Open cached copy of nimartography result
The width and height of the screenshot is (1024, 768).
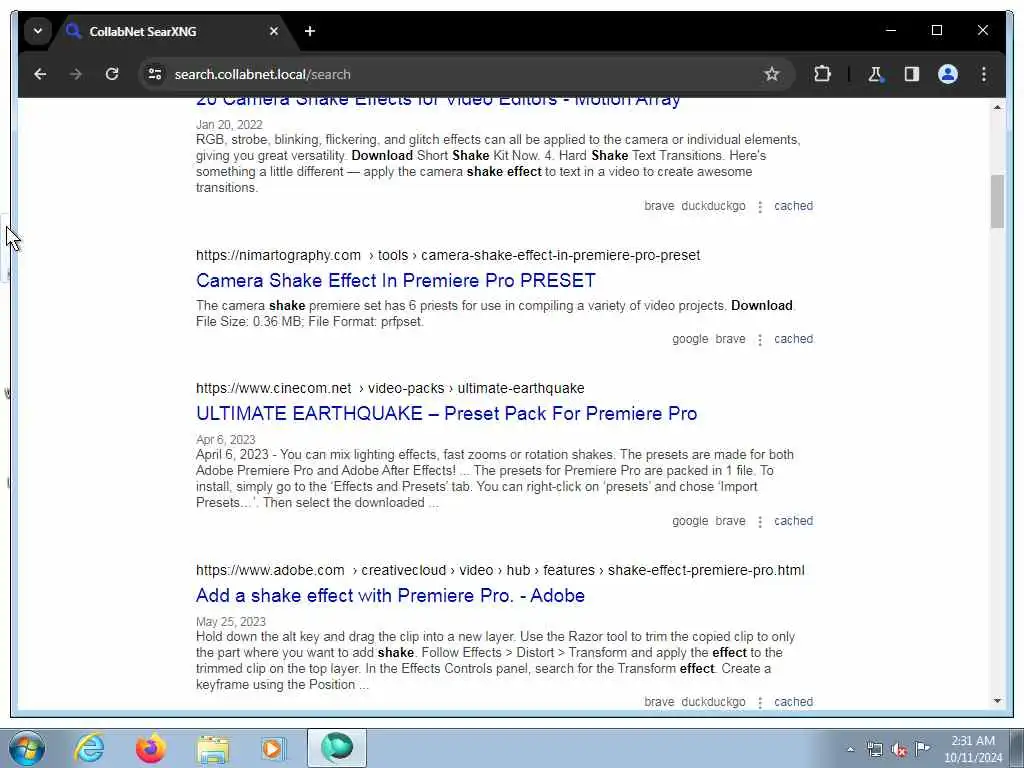[x=793, y=340]
